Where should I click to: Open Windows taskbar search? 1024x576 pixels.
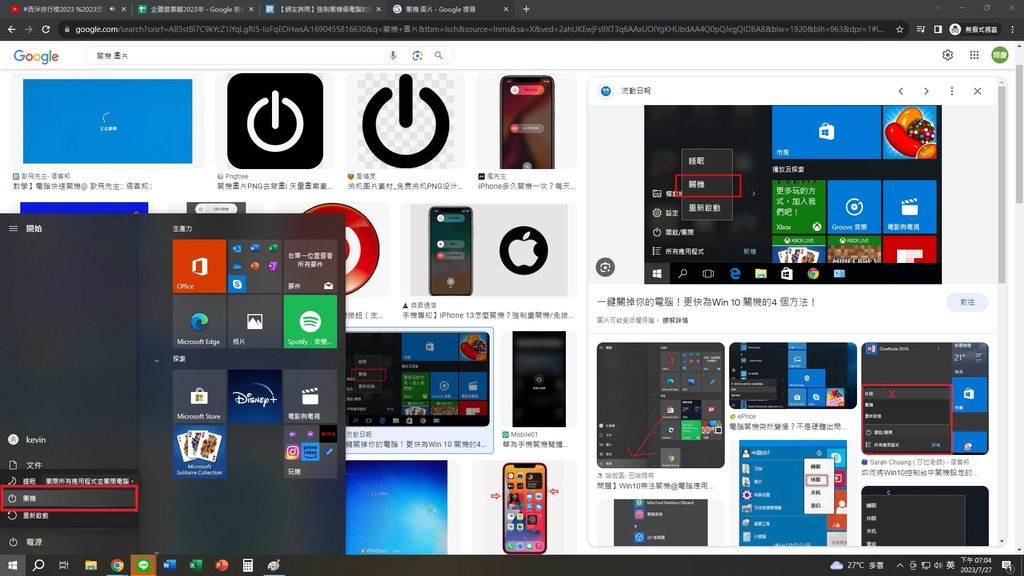point(39,565)
